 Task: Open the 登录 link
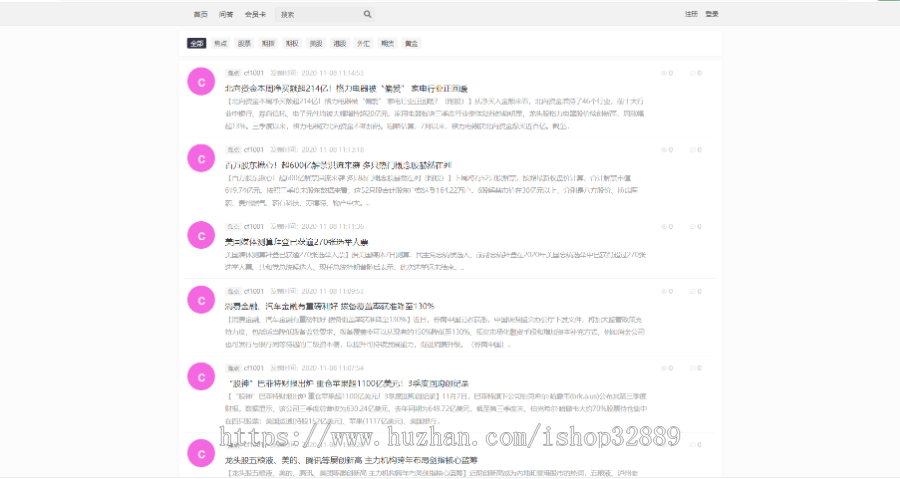[x=712, y=14]
